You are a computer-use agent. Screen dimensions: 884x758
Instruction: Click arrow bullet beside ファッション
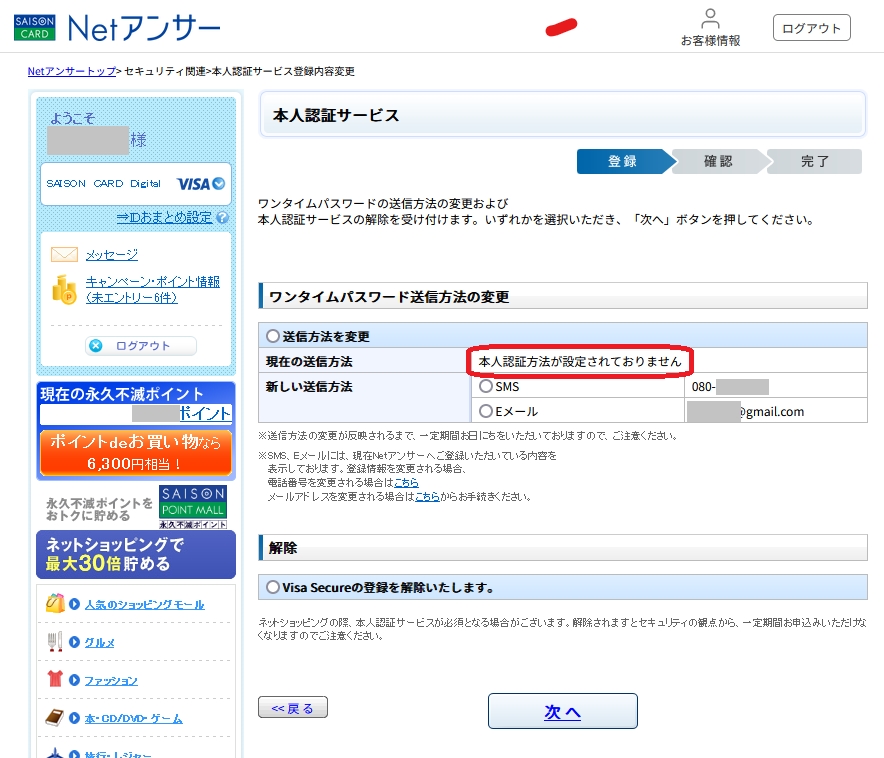point(74,680)
